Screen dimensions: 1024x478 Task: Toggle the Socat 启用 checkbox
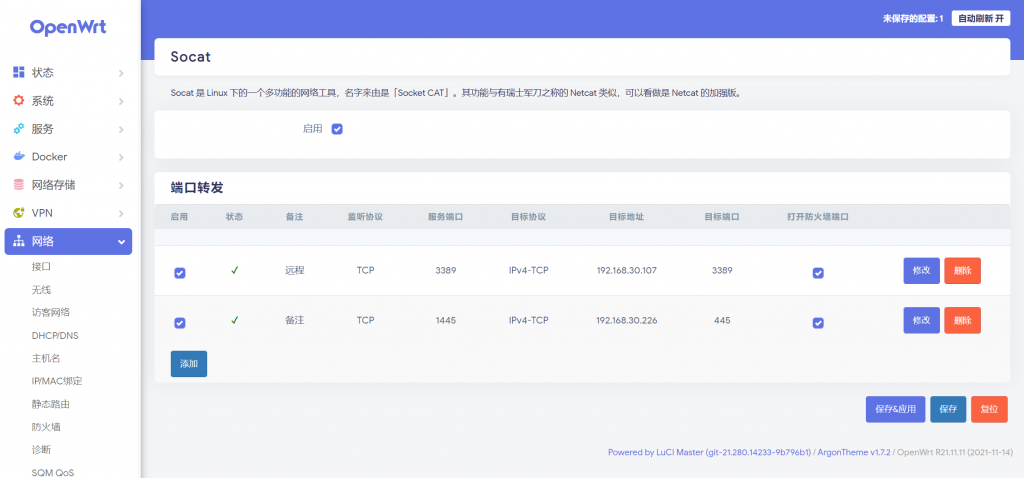337,129
